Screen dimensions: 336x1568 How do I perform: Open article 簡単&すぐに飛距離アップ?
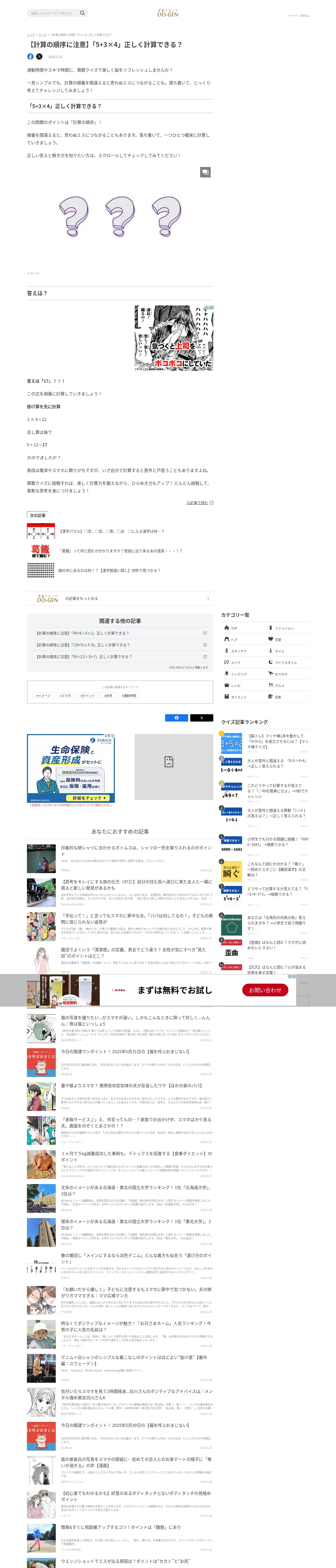120,1539
